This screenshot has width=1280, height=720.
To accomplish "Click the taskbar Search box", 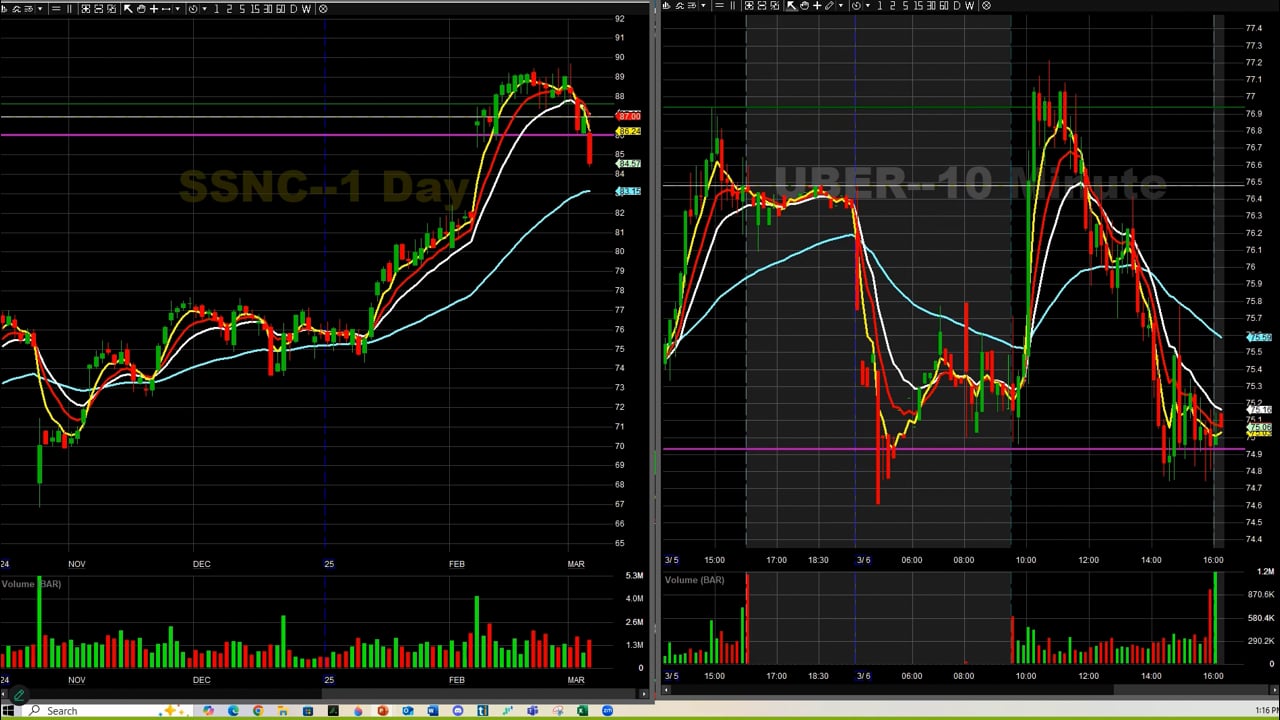I will (x=108, y=711).
